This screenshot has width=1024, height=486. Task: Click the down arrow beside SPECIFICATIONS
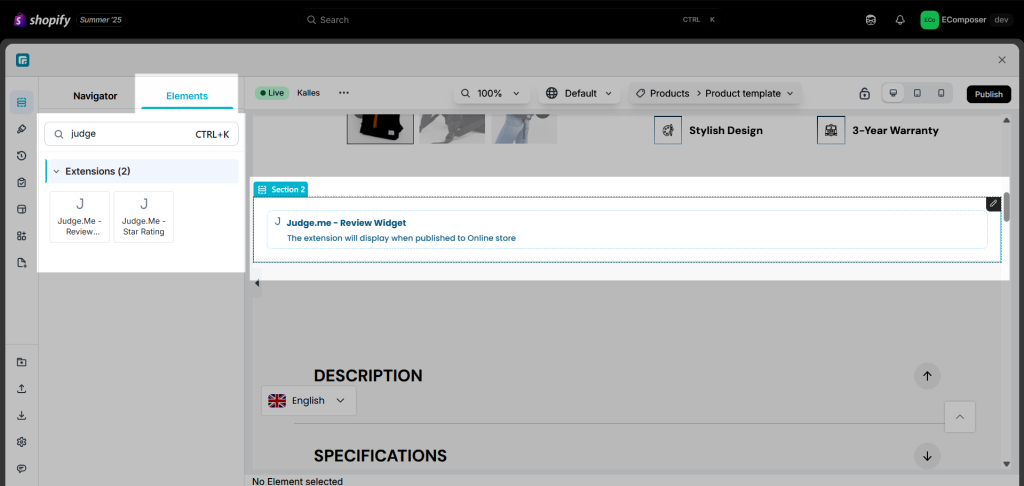[927, 455]
